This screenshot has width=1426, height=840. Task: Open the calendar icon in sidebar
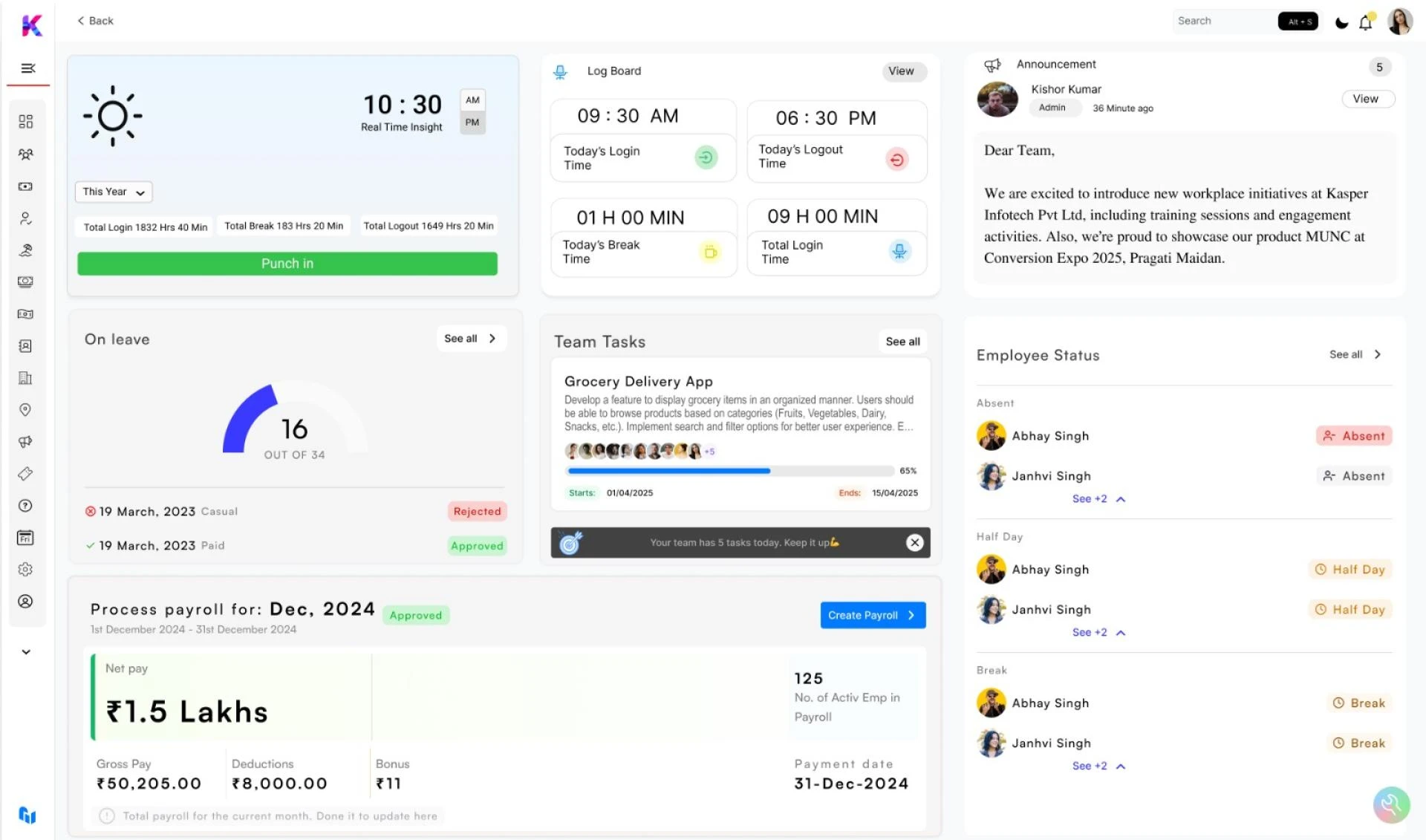click(x=26, y=538)
